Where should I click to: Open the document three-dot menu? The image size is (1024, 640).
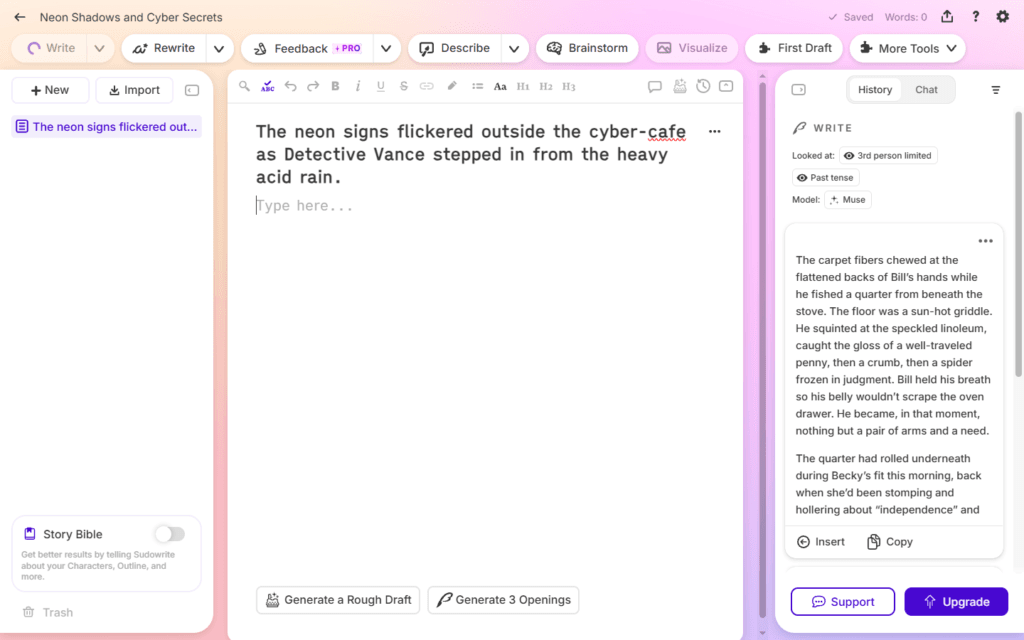[x=714, y=131]
